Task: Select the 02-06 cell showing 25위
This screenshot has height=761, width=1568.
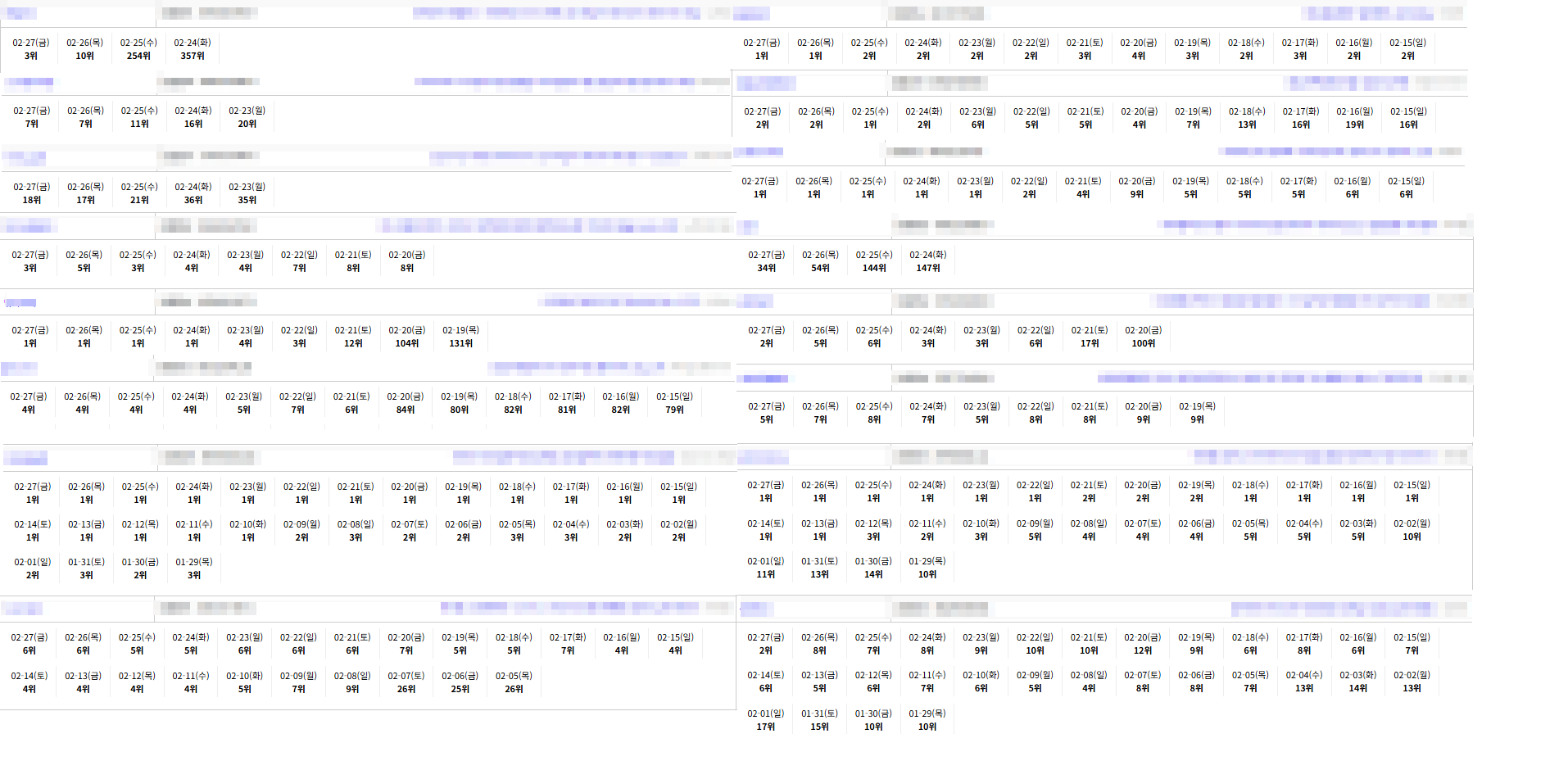Action: click(x=460, y=682)
